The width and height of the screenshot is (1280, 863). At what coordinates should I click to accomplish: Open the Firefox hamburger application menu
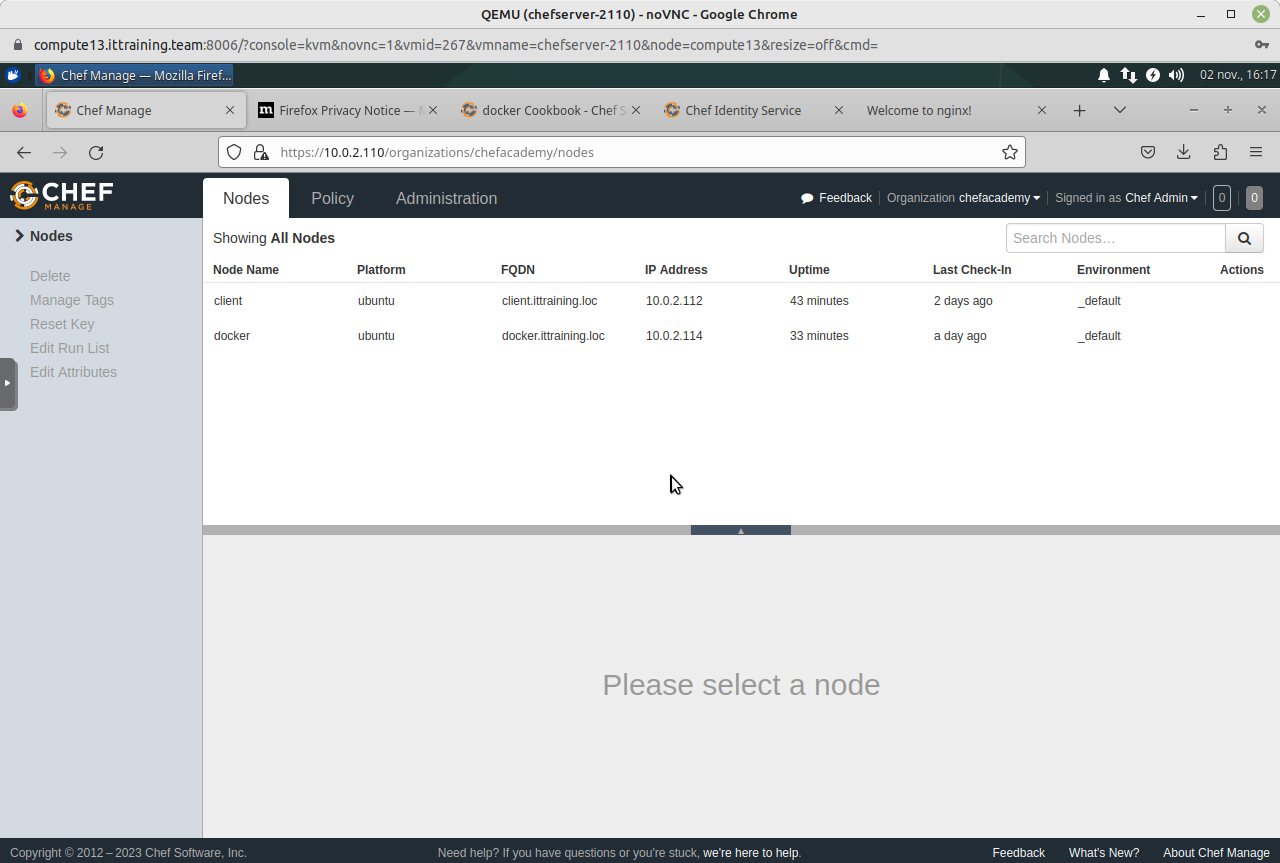click(x=1255, y=153)
